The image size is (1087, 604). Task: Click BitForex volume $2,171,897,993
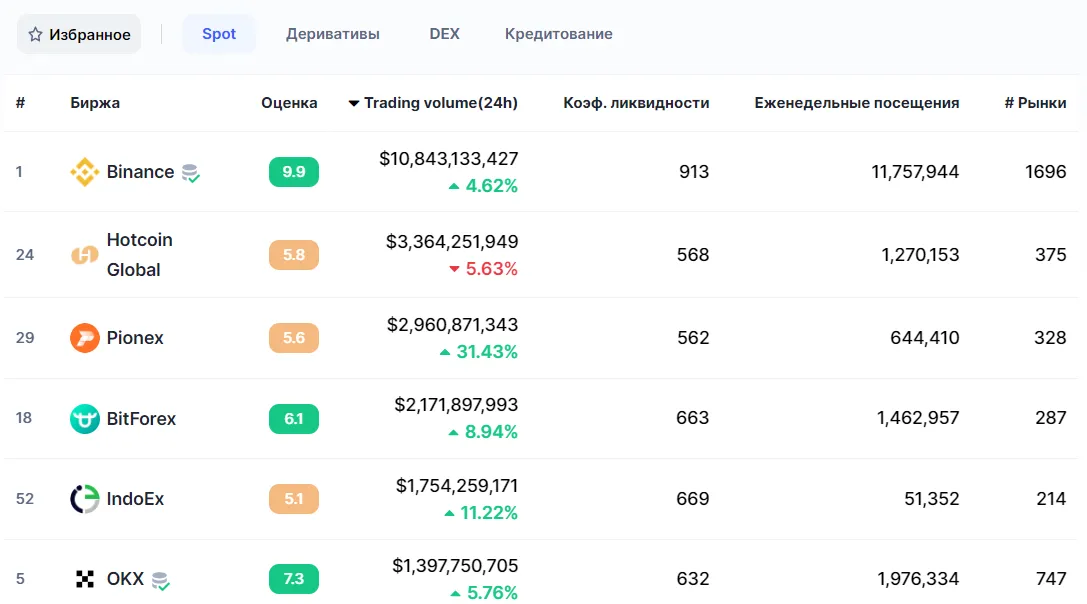(x=456, y=404)
